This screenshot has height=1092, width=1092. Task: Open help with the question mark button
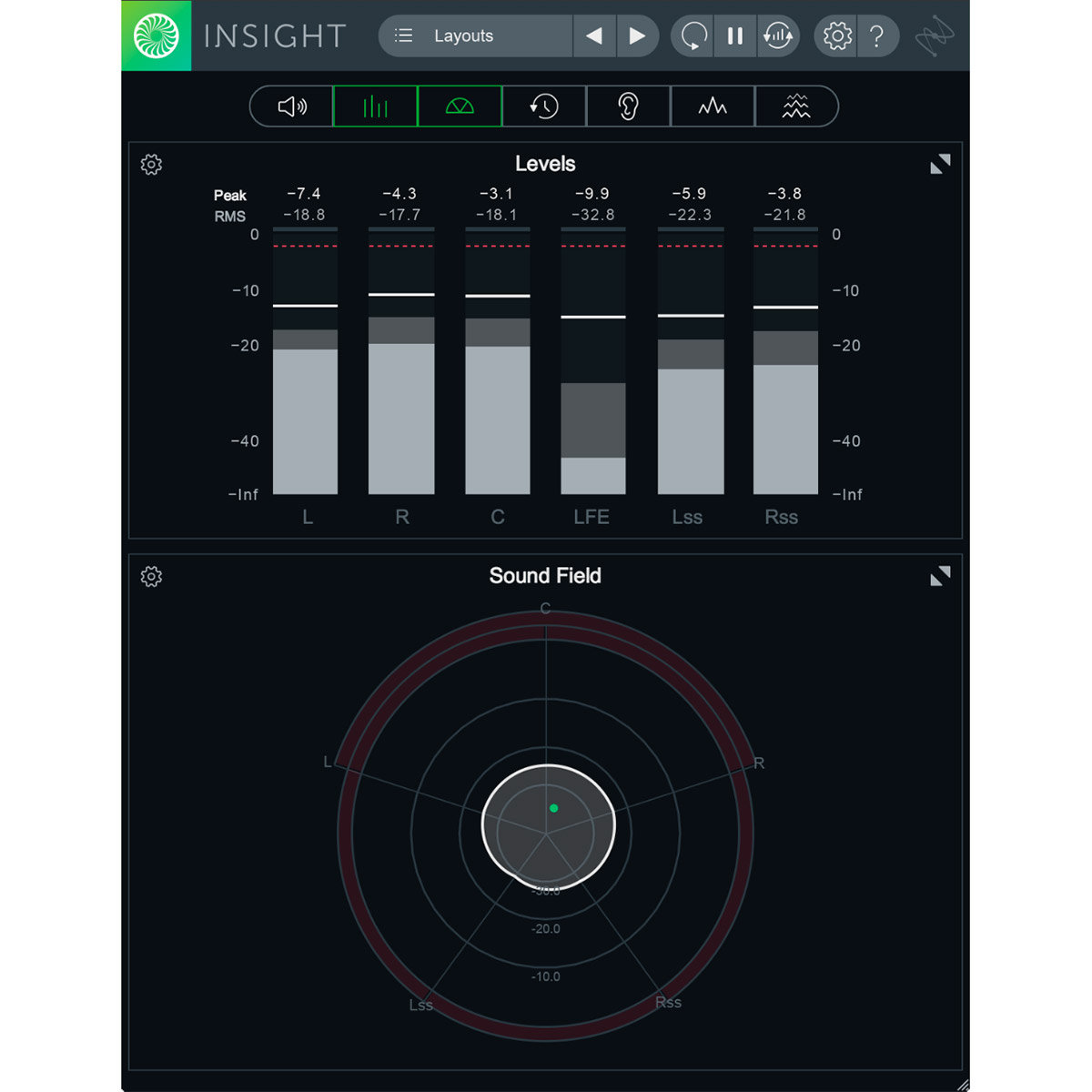point(878,36)
